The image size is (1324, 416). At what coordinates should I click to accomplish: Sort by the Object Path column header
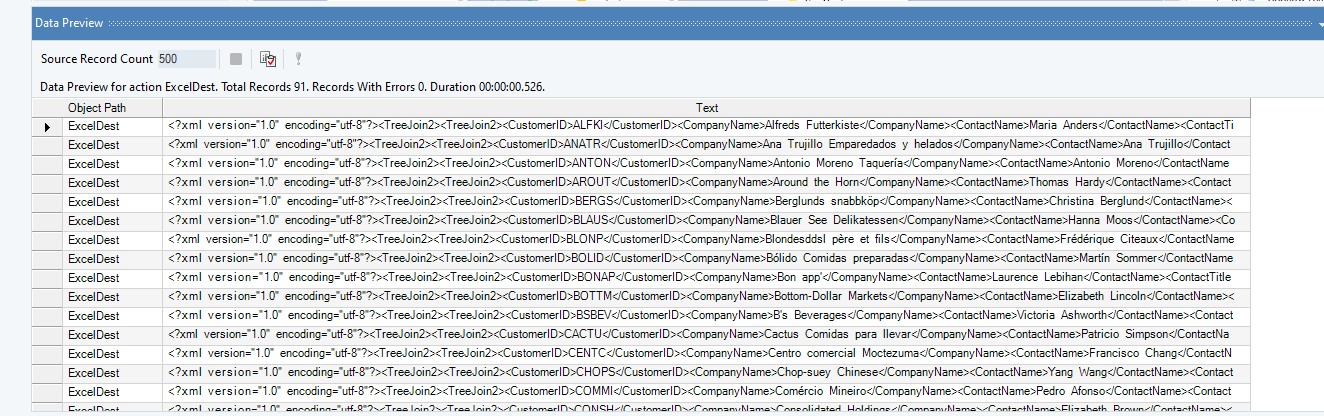(x=97, y=108)
